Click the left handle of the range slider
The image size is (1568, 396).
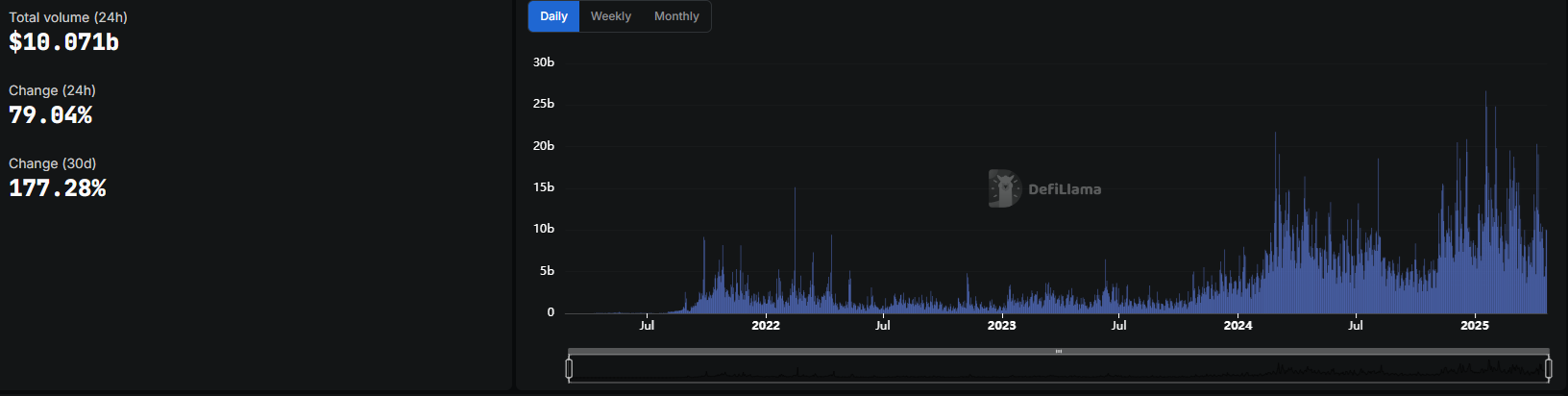tap(569, 368)
